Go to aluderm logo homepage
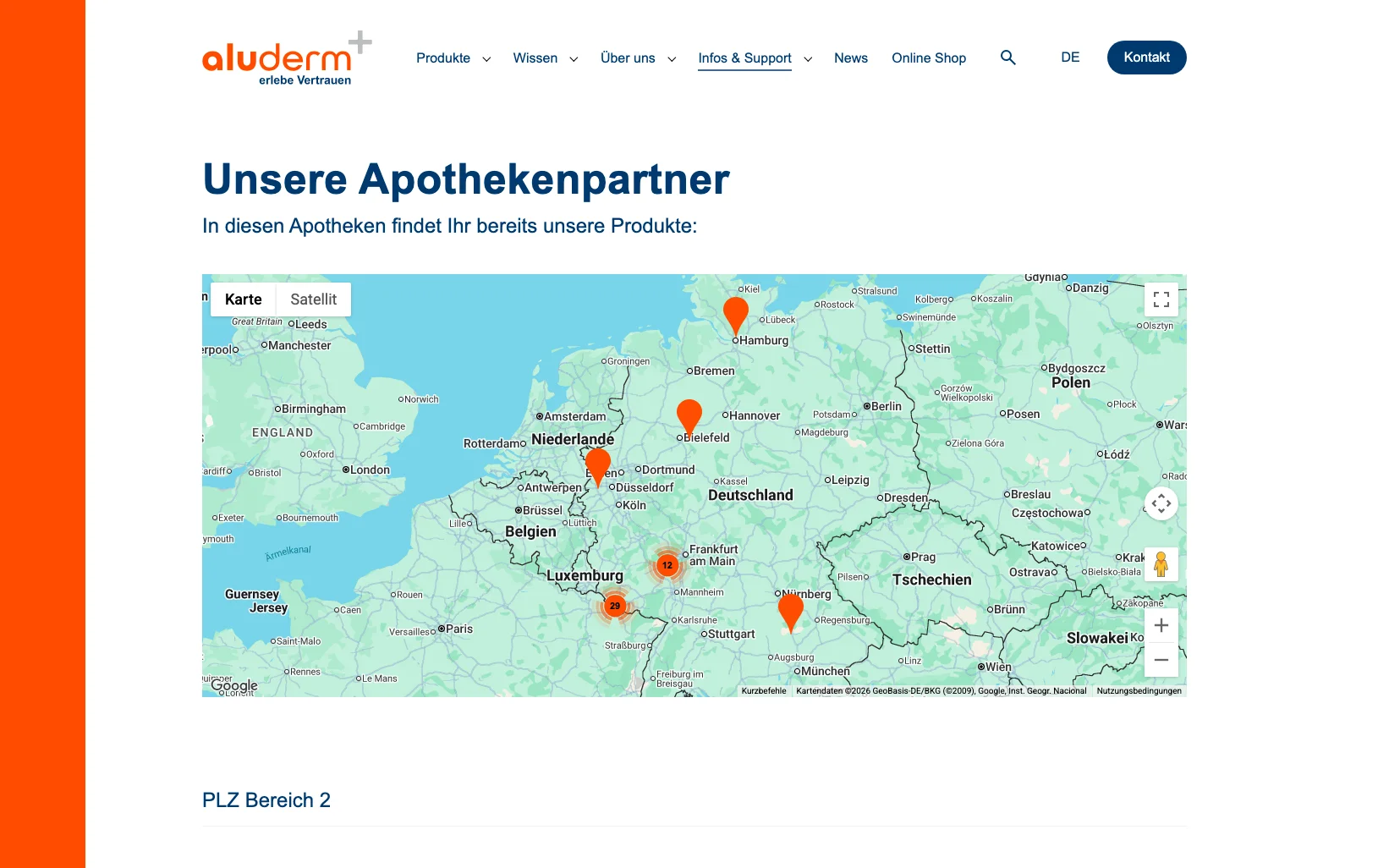 pyautogui.click(x=287, y=59)
